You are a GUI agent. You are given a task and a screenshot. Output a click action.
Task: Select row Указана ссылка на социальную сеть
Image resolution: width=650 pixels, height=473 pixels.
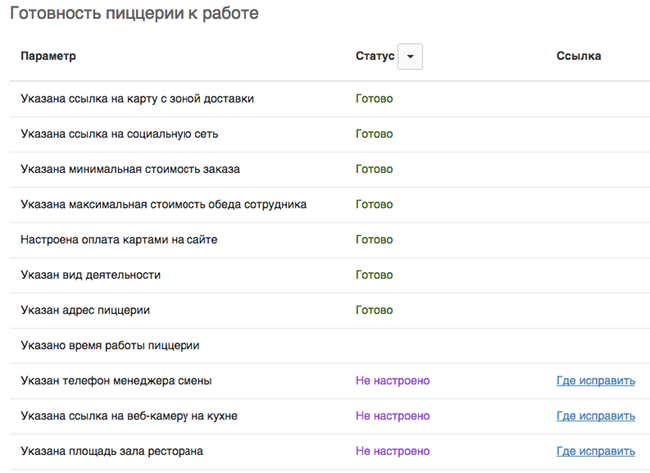tap(330, 134)
